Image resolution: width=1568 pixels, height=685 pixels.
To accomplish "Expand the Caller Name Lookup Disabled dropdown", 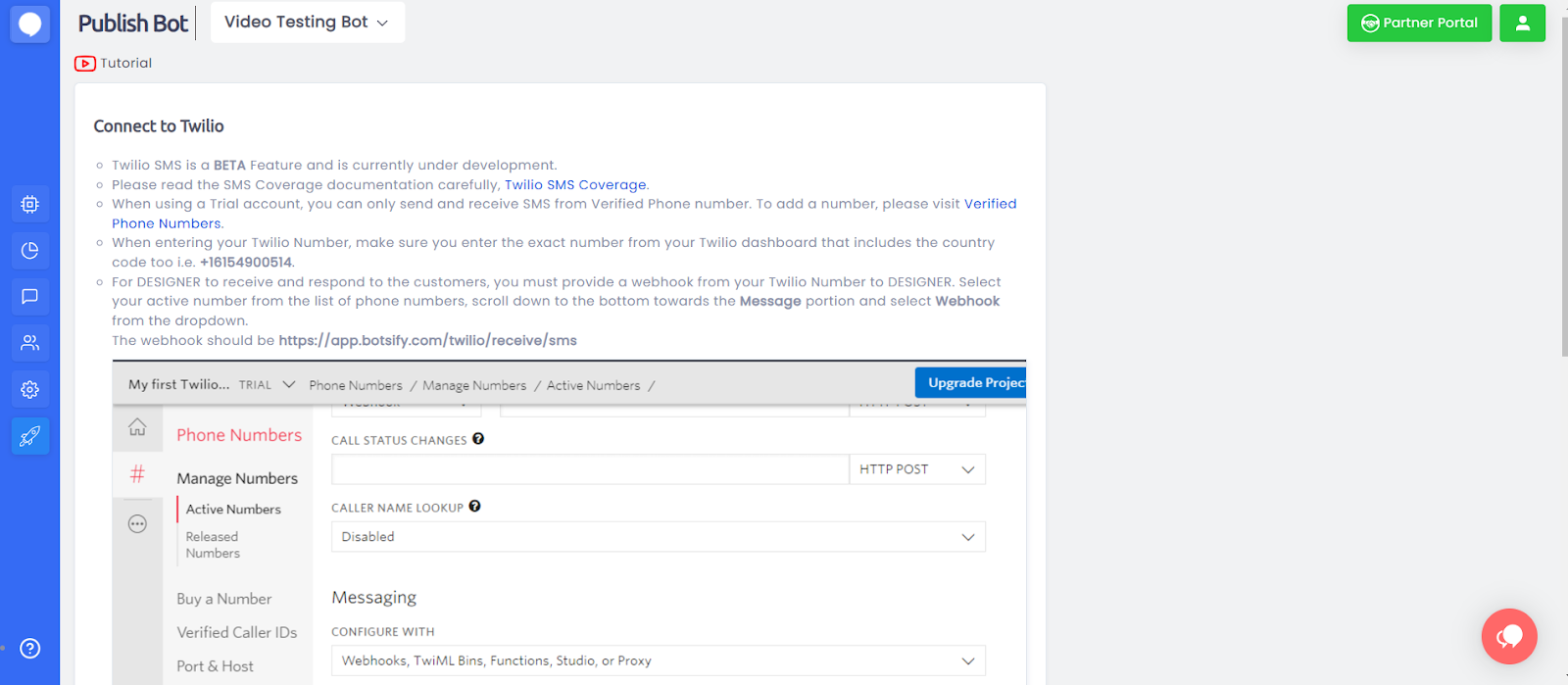I will 658,537.
